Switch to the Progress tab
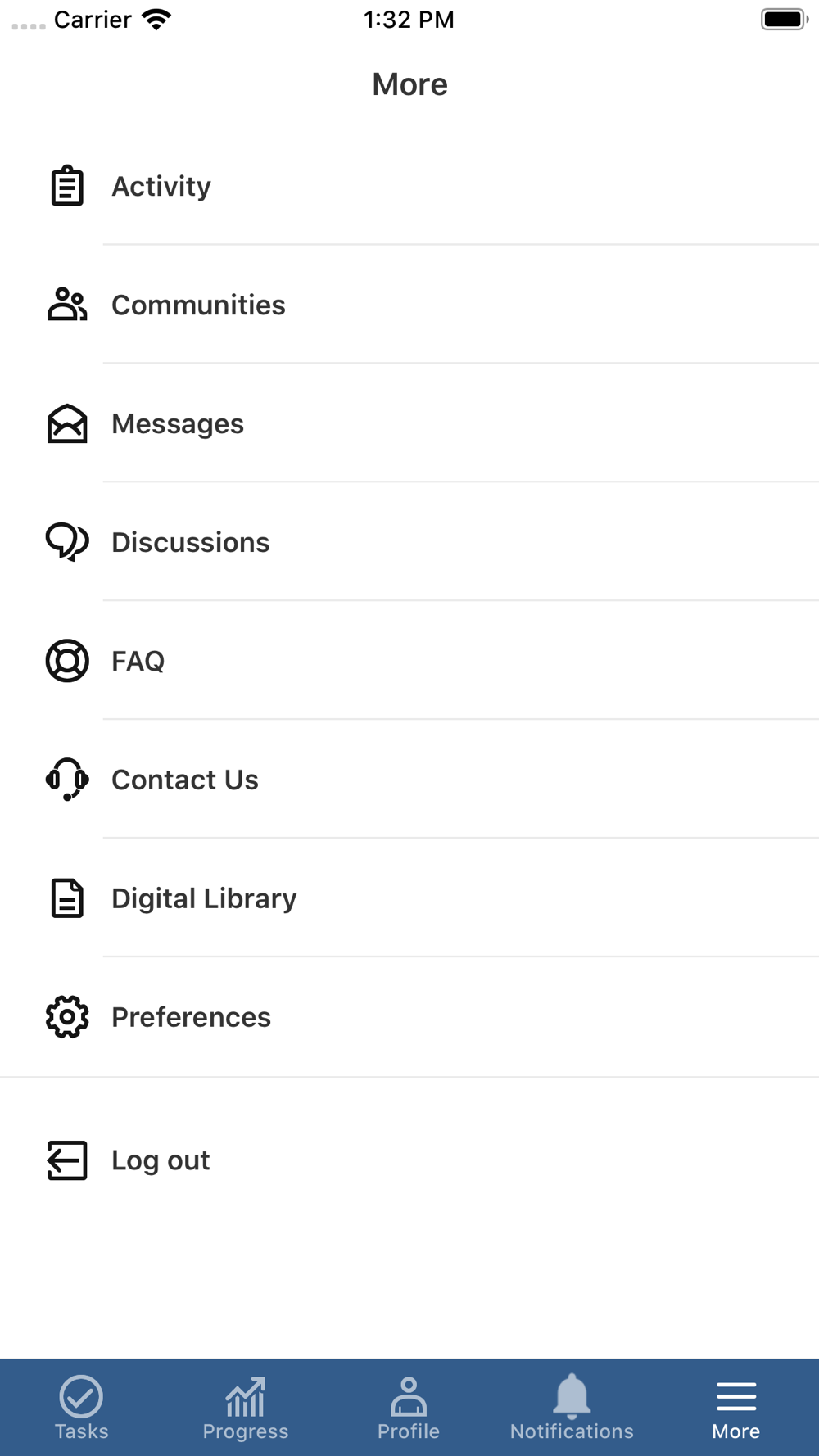 point(246,1408)
